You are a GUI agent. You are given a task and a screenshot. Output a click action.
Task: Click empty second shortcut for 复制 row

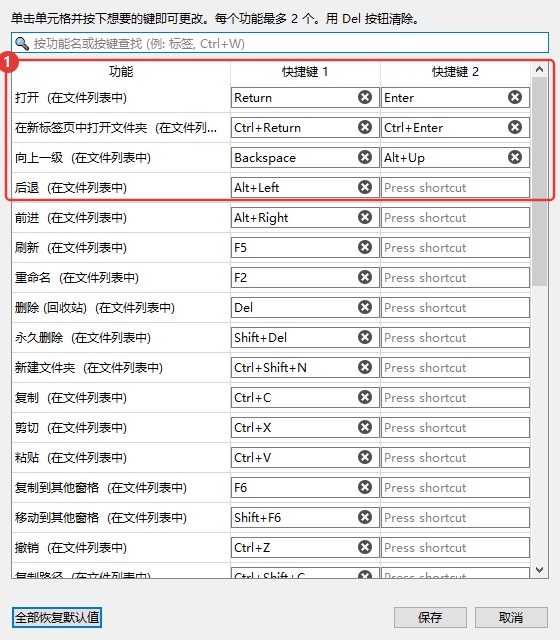456,398
